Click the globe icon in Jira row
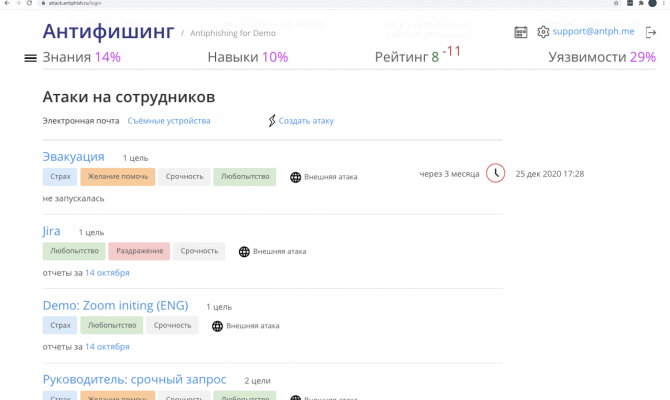 244,252
